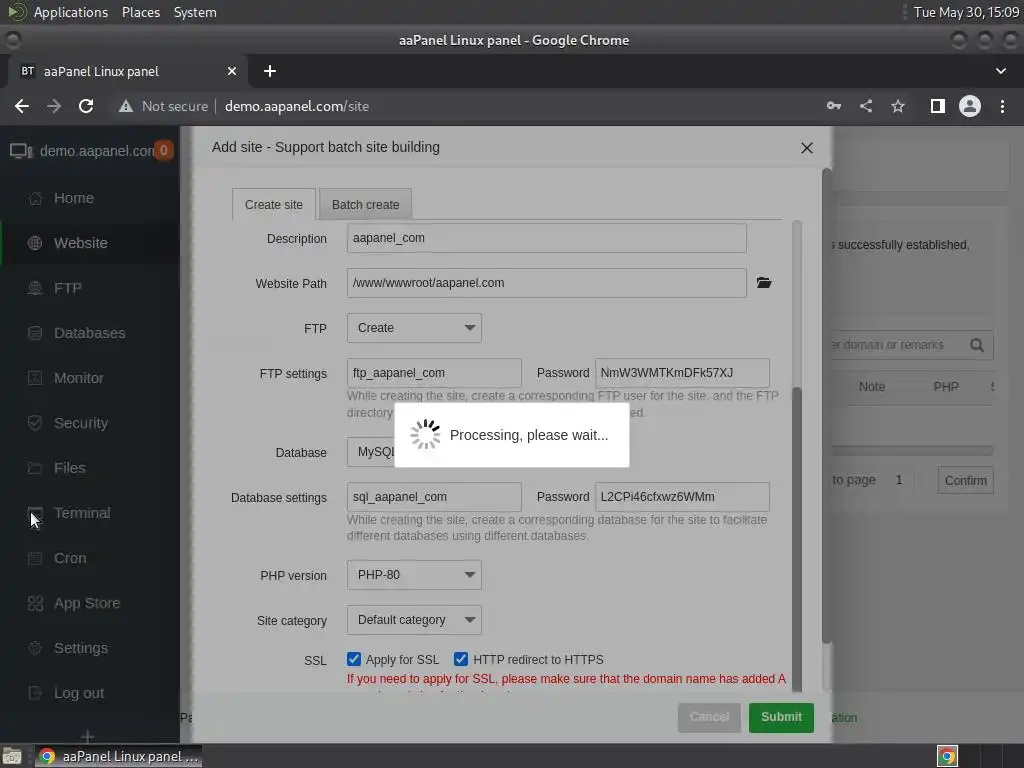Open a new browser tab
Viewport: 1024px width, 768px height.
tap(270, 71)
